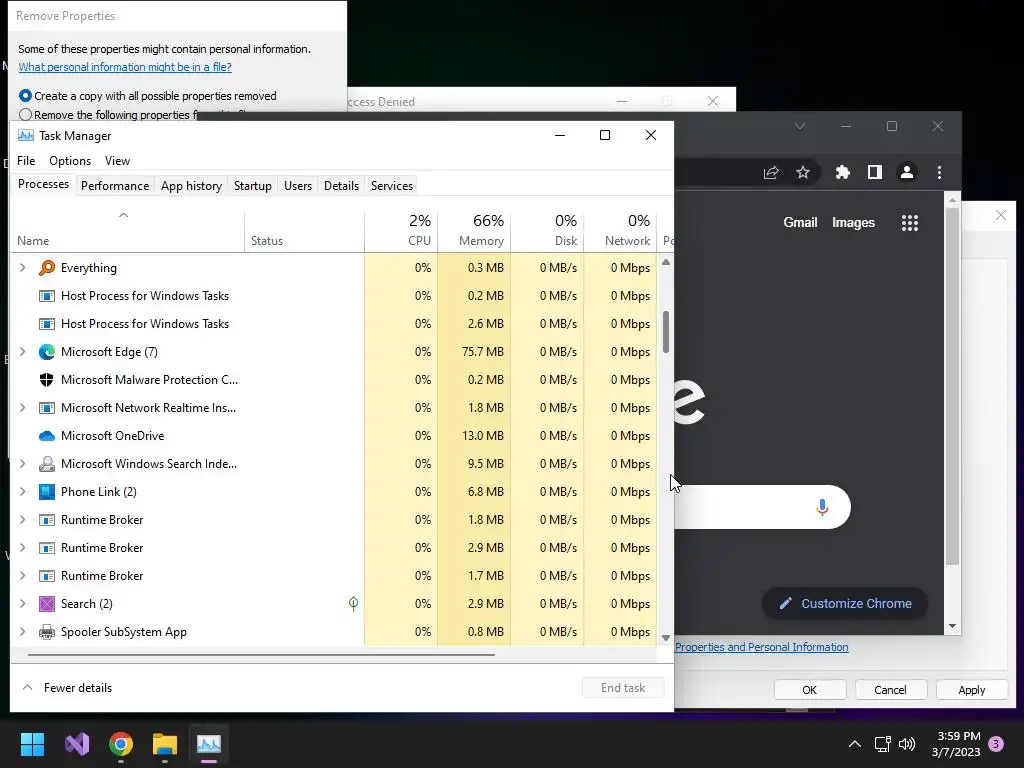Click the Microsoft Edge process icon
Image resolution: width=1024 pixels, height=768 pixels.
click(46, 352)
